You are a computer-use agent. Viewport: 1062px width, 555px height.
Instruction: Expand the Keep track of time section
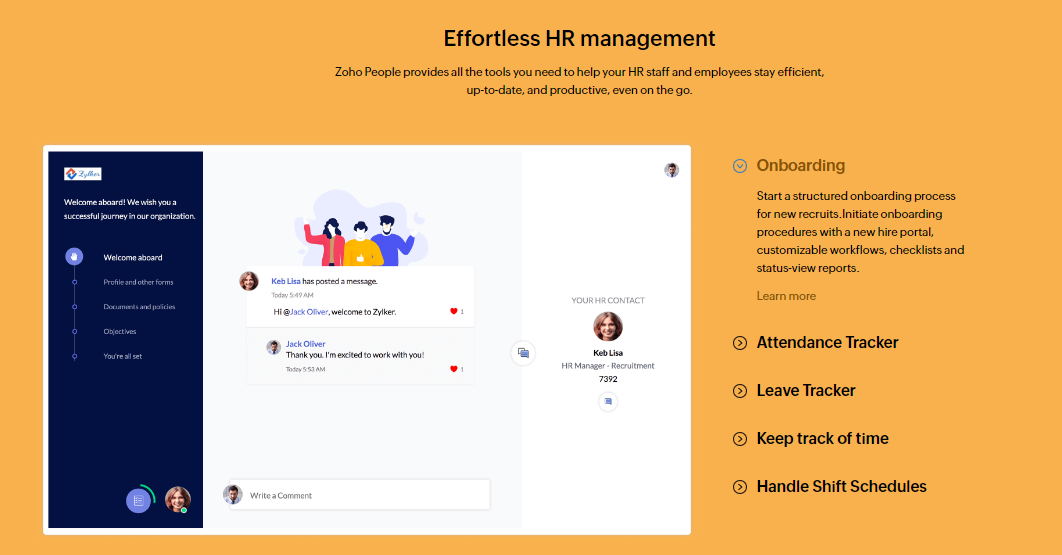(x=740, y=439)
